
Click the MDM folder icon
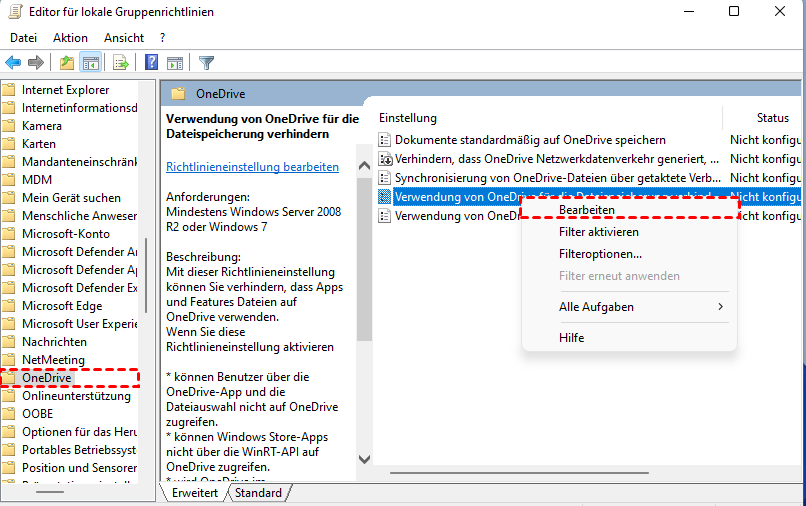pos(9,180)
